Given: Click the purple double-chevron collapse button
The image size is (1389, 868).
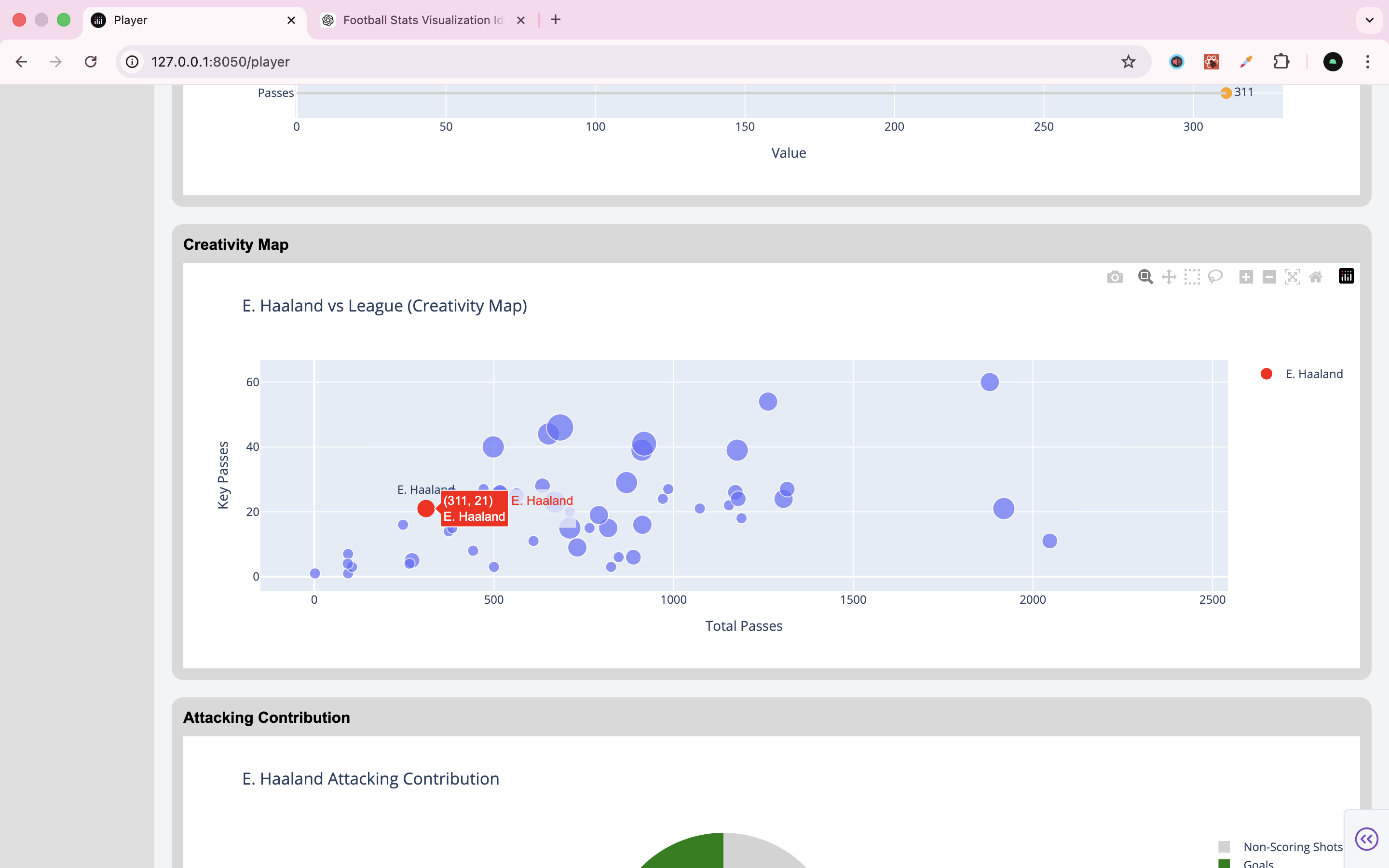Looking at the screenshot, I should tap(1366, 839).
